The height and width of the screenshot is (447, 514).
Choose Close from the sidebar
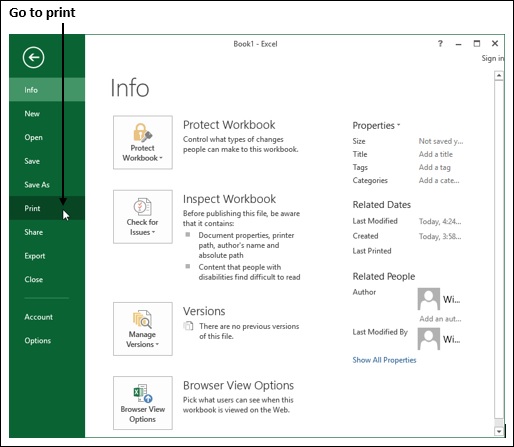point(47,279)
